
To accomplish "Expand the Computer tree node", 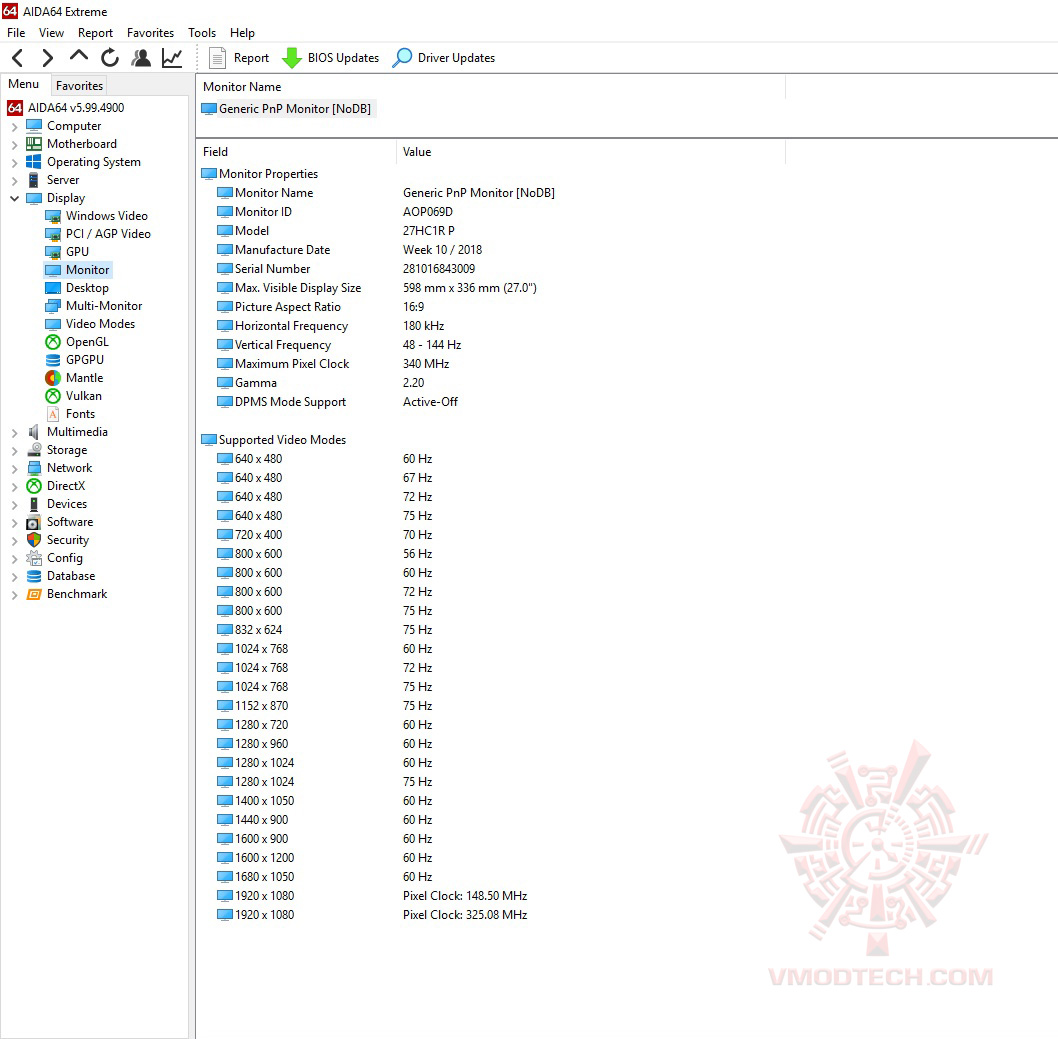I will pyautogui.click(x=14, y=126).
